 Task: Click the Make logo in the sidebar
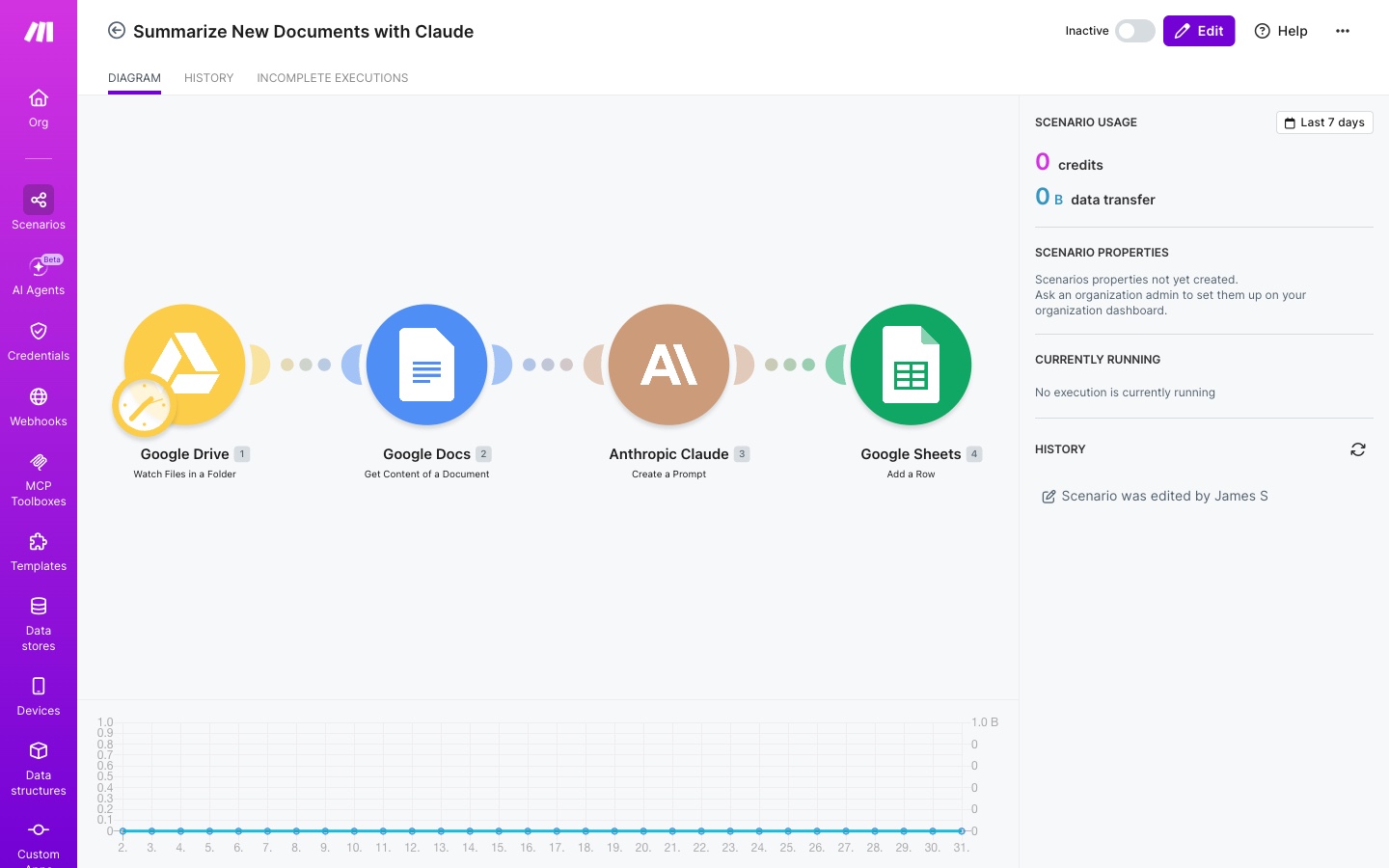(x=39, y=32)
